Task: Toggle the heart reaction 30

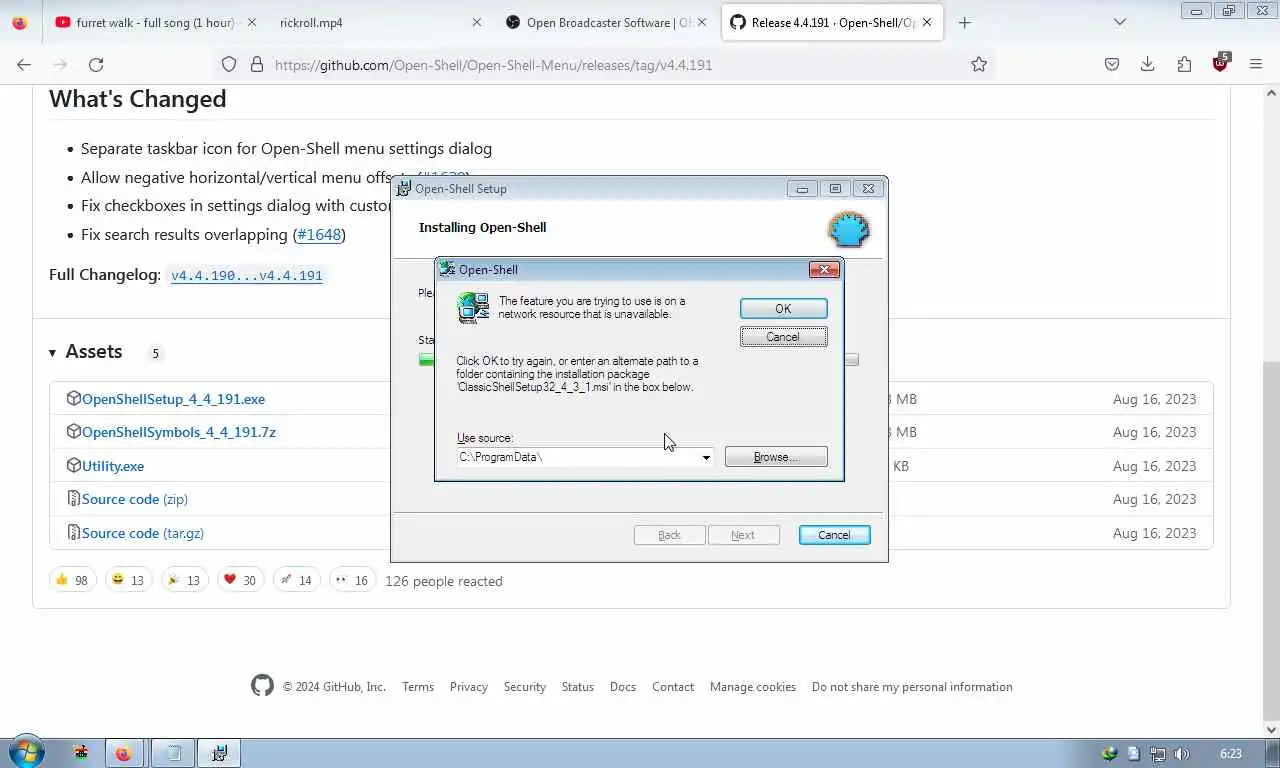Action: (x=240, y=580)
